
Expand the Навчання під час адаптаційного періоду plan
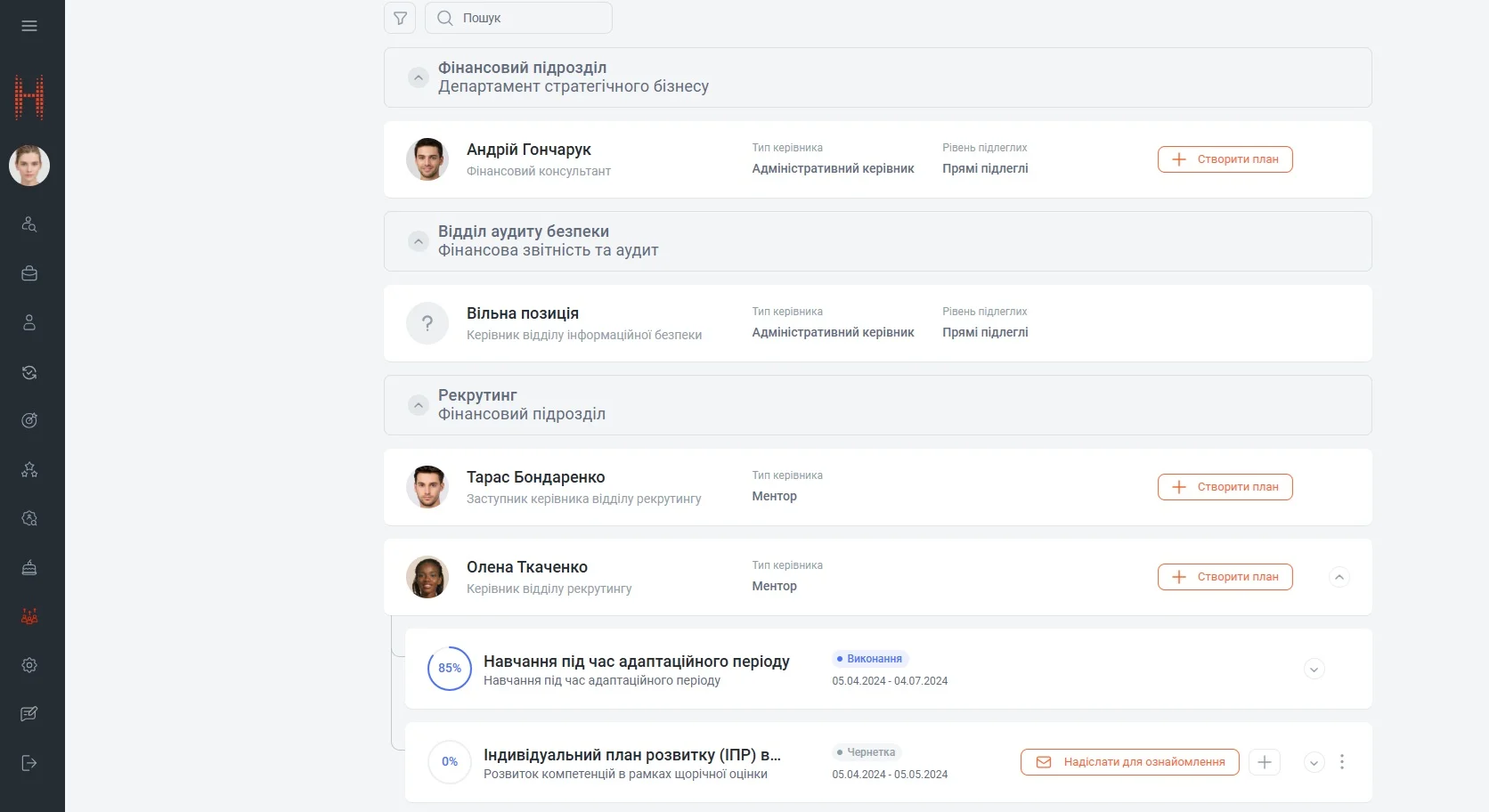(1314, 670)
